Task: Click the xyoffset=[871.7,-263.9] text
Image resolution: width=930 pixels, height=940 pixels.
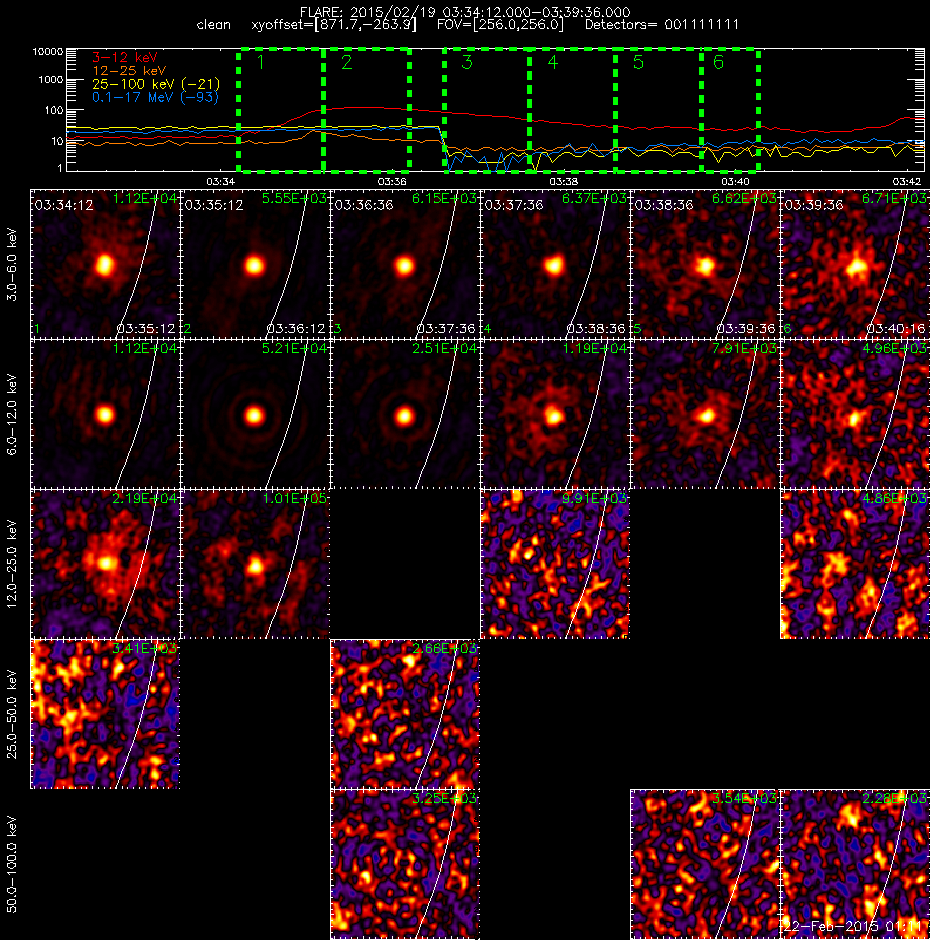Action: [x=333, y=25]
